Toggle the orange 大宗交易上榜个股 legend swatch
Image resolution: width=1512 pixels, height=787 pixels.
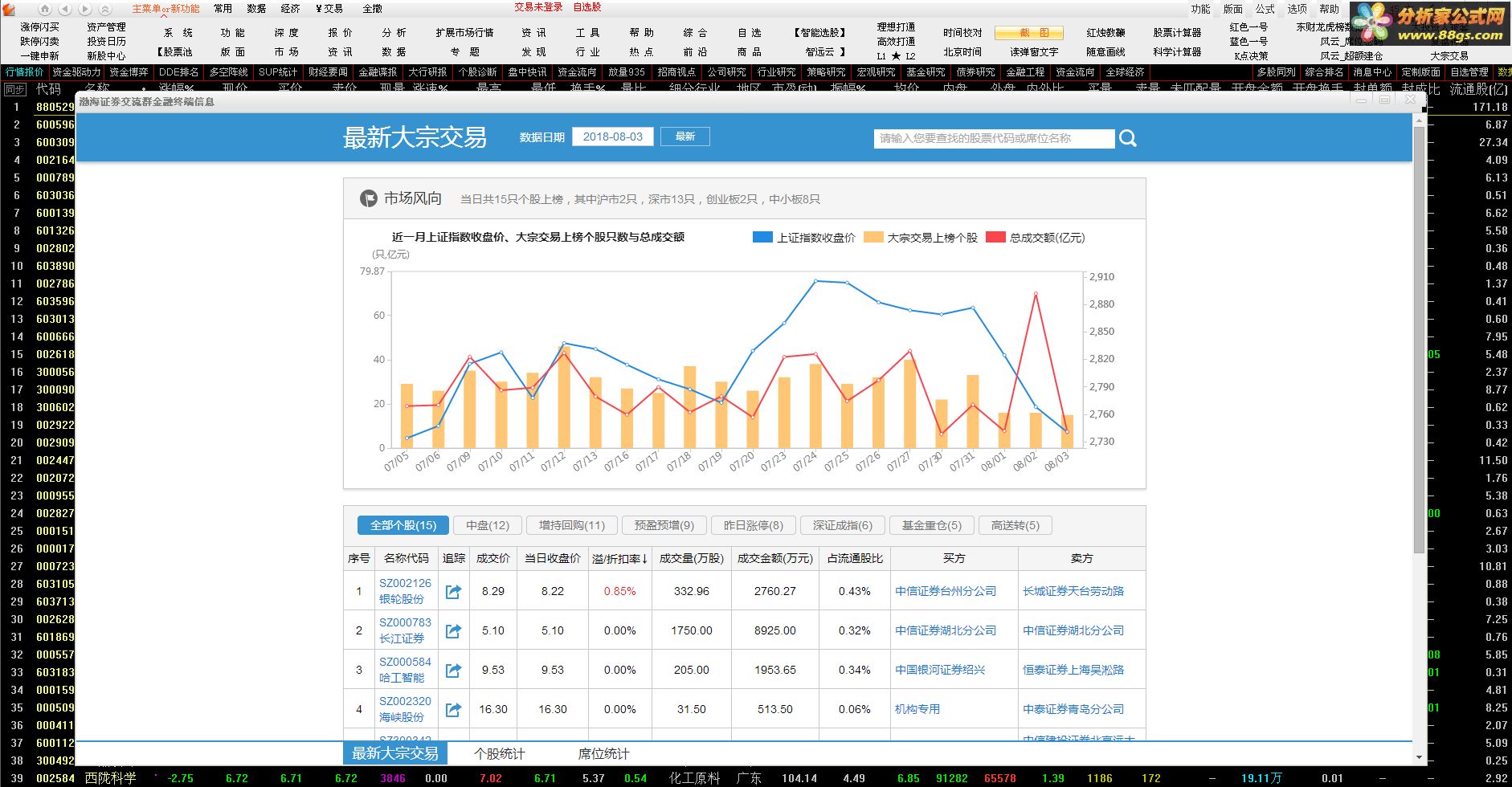click(x=873, y=237)
